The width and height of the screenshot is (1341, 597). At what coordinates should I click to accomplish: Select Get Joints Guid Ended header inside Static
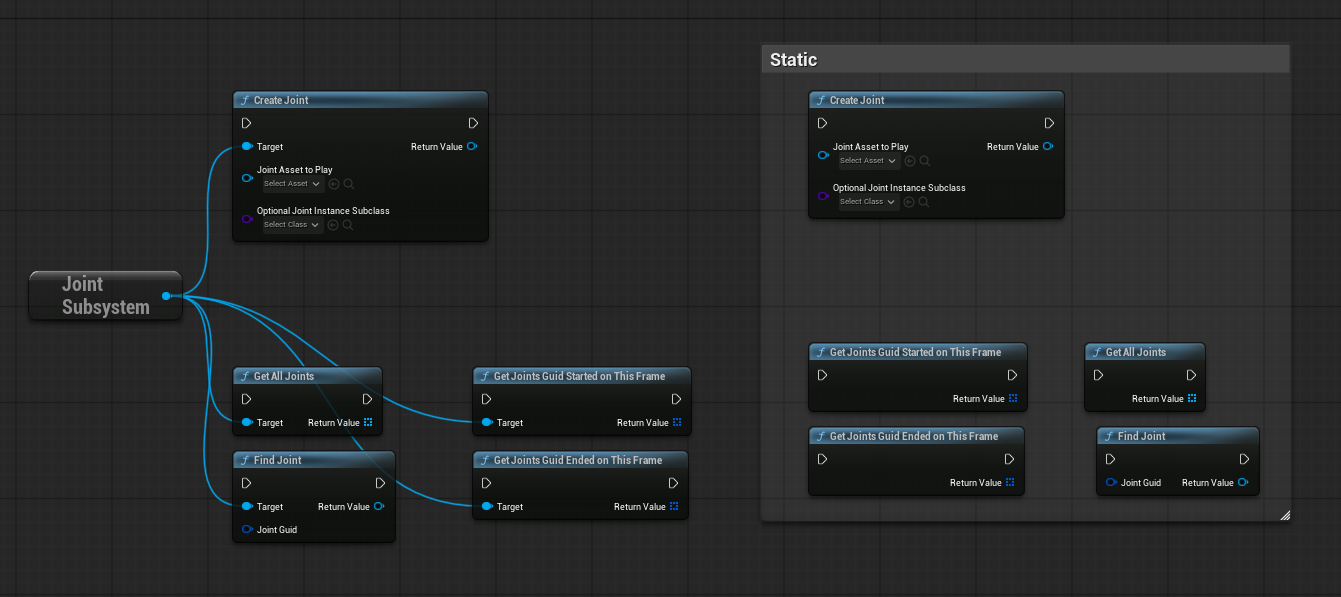click(x=916, y=436)
